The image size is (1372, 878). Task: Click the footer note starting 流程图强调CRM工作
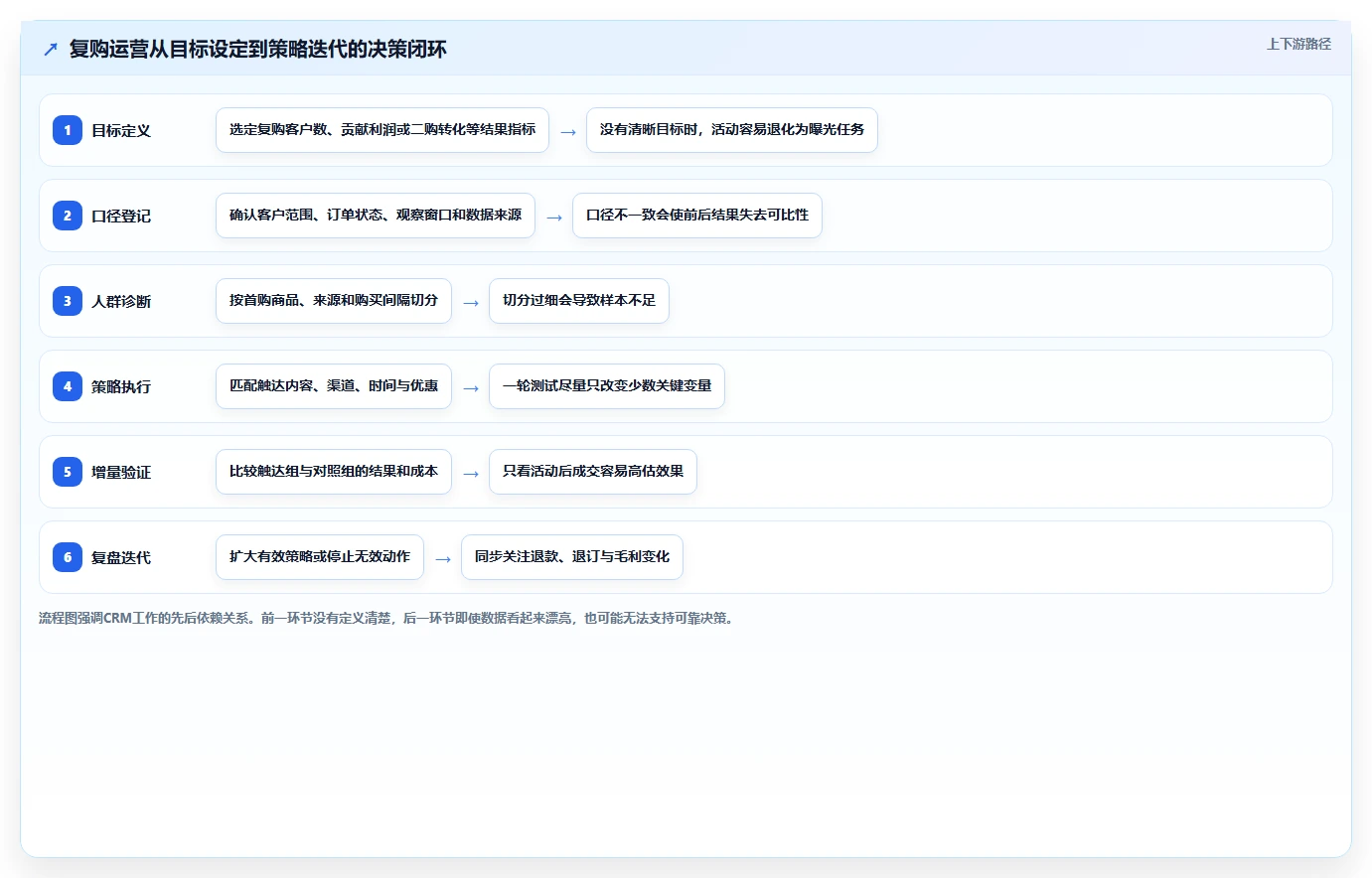[x=387, y=618]
